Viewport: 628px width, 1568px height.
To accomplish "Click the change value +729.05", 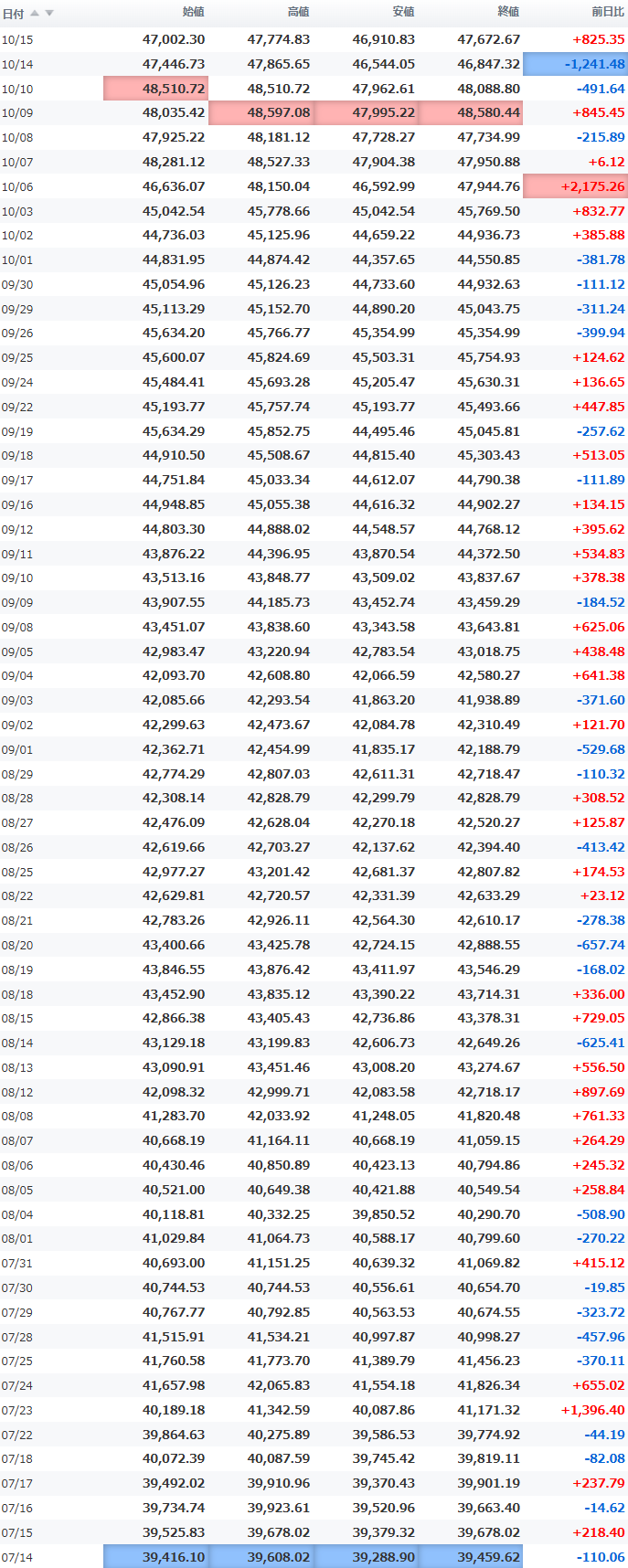I will [599, 1018].
